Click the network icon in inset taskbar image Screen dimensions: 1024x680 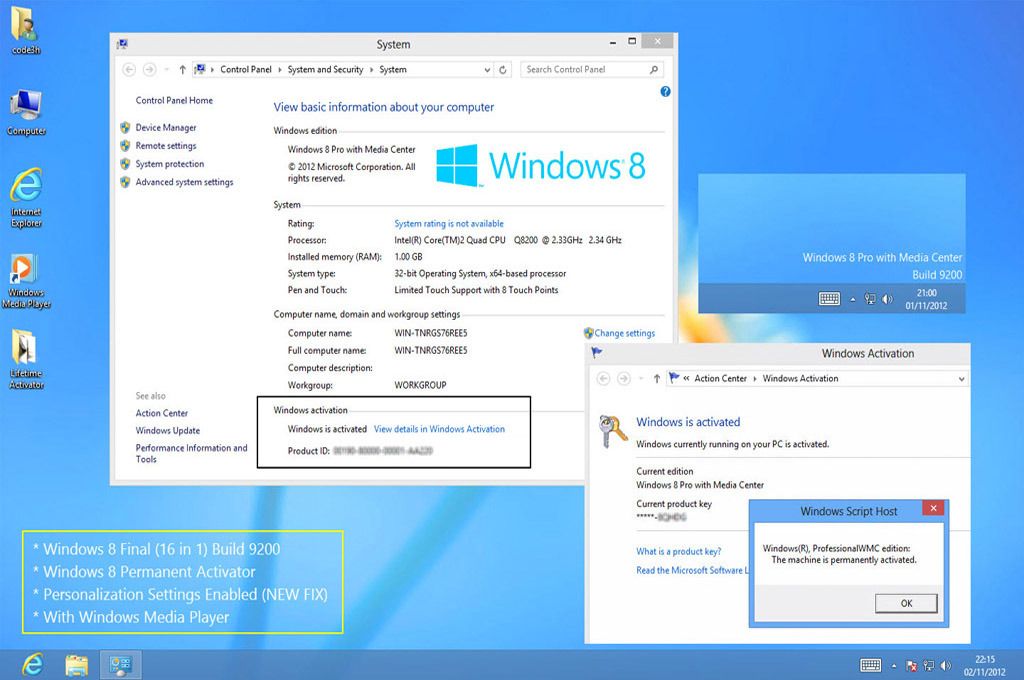(870, 299)
